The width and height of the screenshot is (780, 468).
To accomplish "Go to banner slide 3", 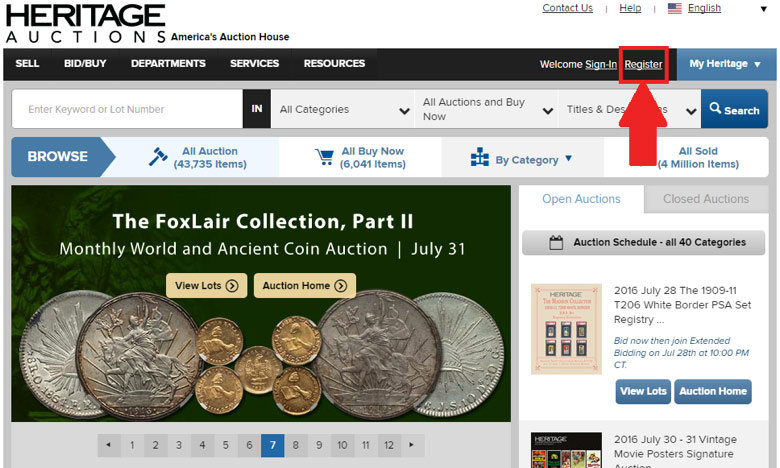I will point(179,445).
